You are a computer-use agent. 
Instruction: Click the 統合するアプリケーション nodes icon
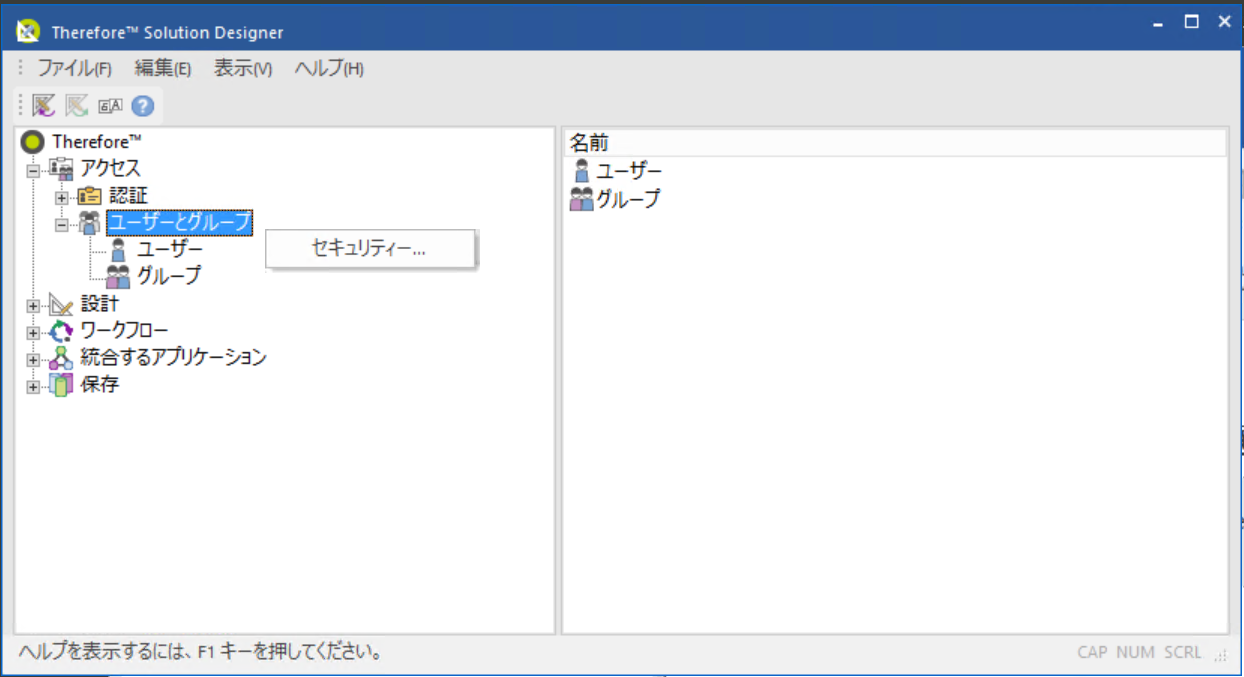point(62,358)
